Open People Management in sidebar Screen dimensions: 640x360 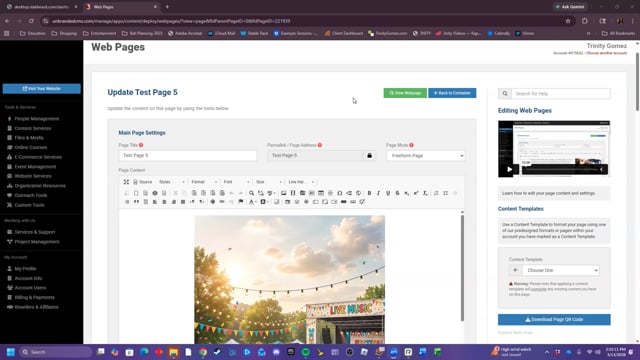pyautogui.click(x=37, y=119)
